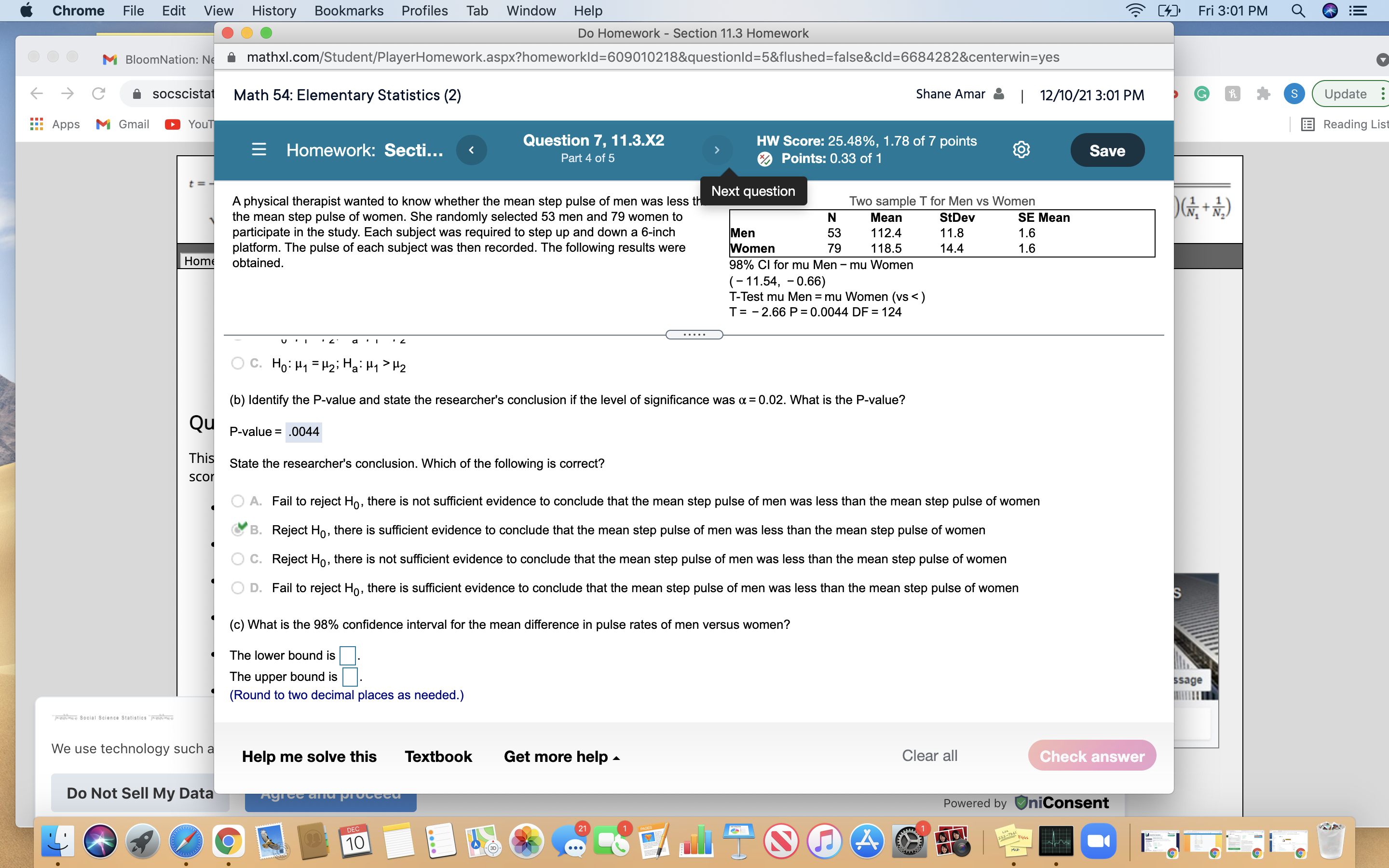The height and width of the screenshot is (868, 1389).
Task: Select option A Fail to reject H0
Action: [x=238, y=501]
